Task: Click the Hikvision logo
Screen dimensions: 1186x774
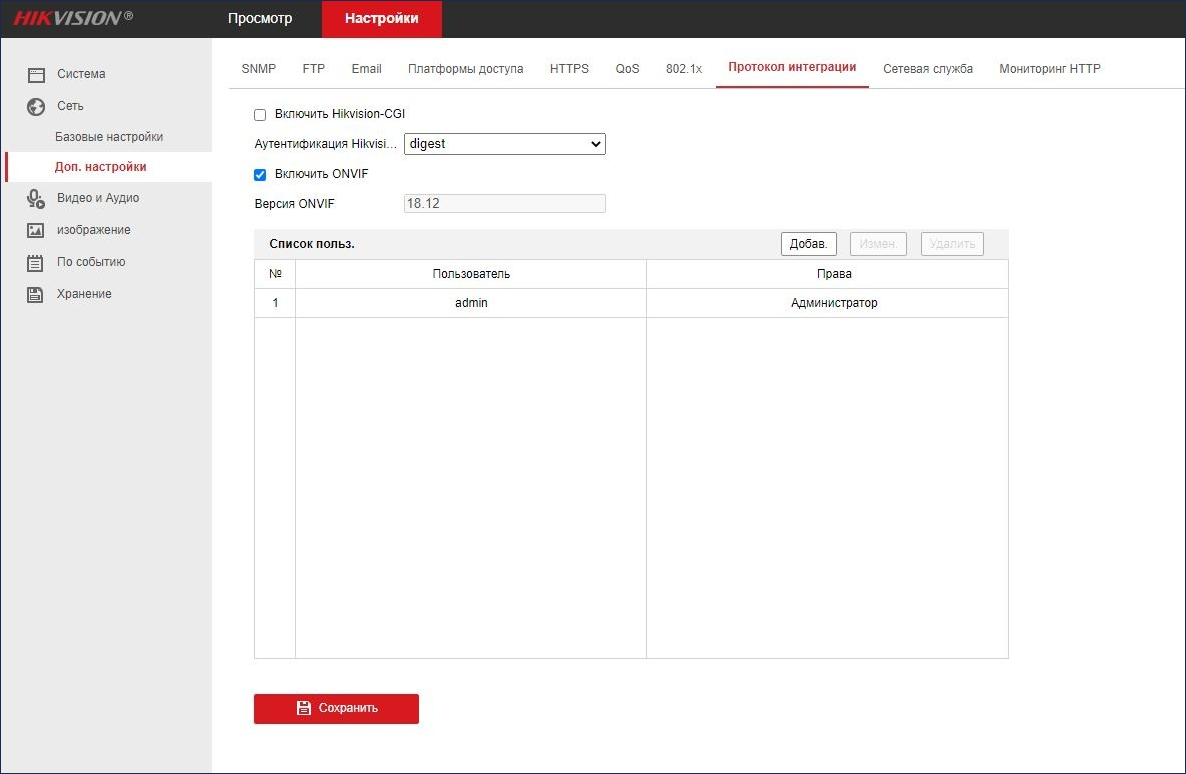Action: pyautogui.click(x=73, y=18)
